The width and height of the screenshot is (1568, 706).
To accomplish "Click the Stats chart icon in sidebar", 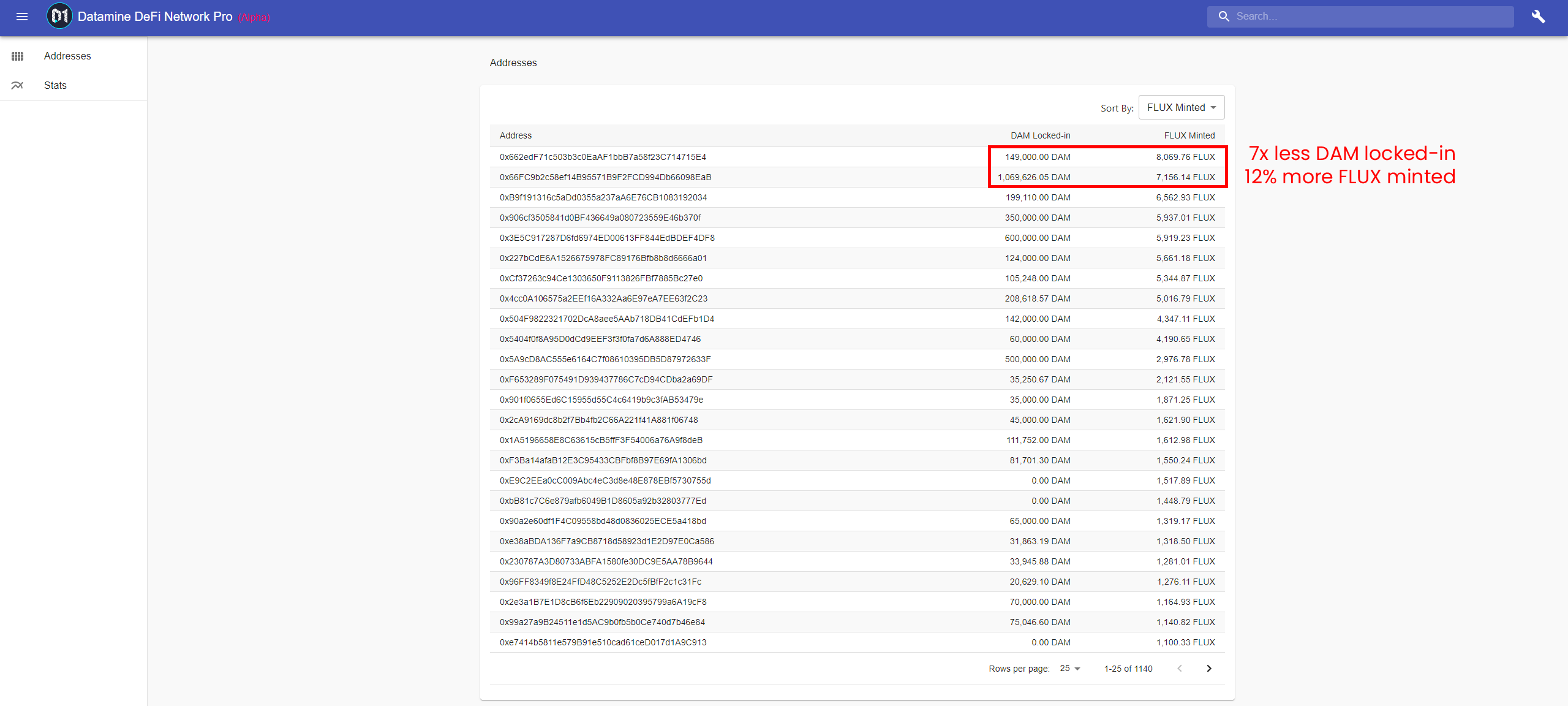I will (17, 85).
